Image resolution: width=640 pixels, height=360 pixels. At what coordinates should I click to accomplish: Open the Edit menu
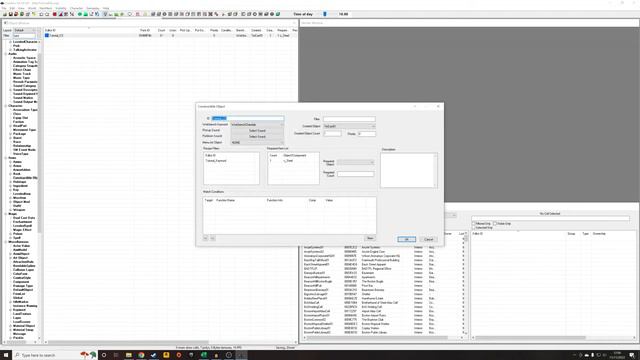tap(12, 8)
